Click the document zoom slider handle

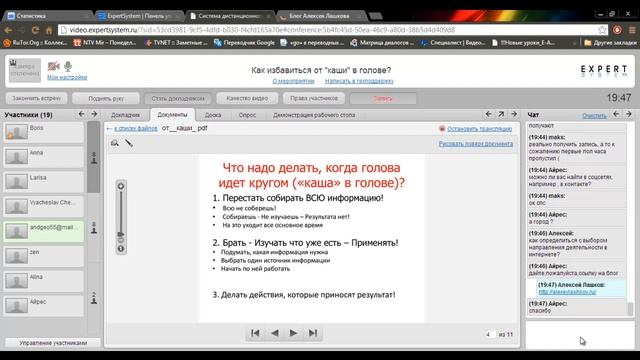[121, 234]
